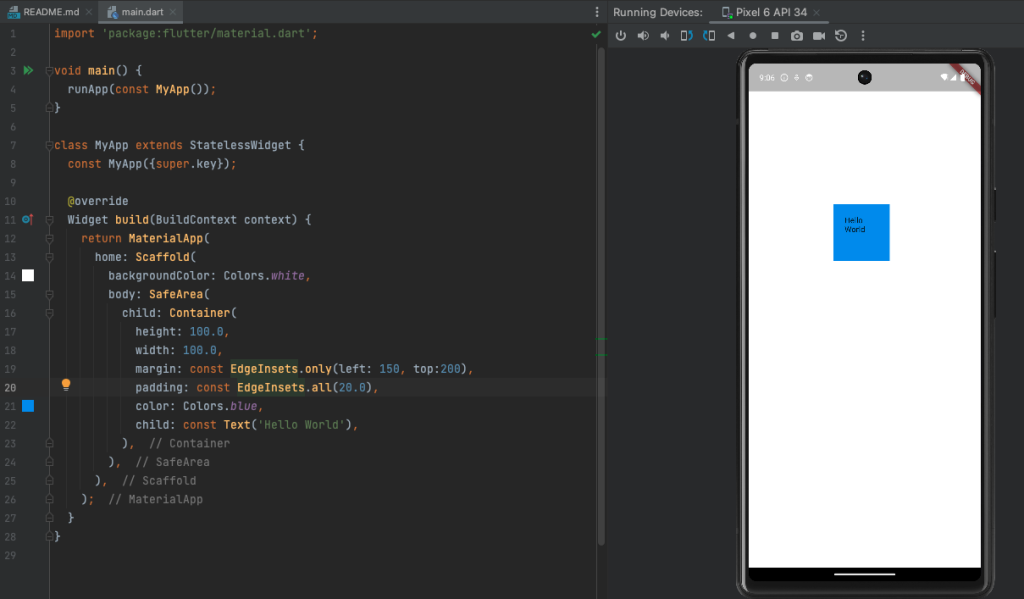The width and height of the screenshot is (1024, 599).
Task: Open the snapshots history icon in emulator toolbar
Action: pyautogui.click(x=841, y=36)
